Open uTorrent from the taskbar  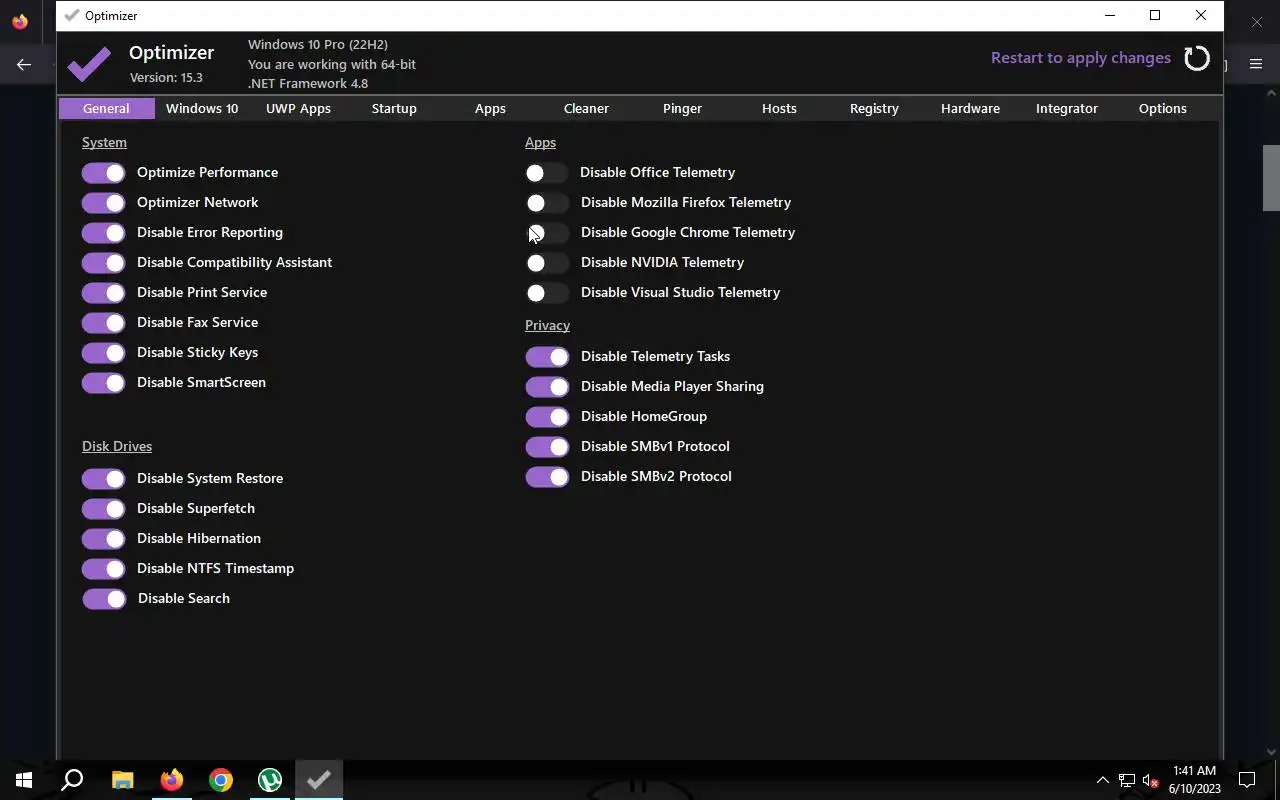pyautogui.click(x=270, y=780)
